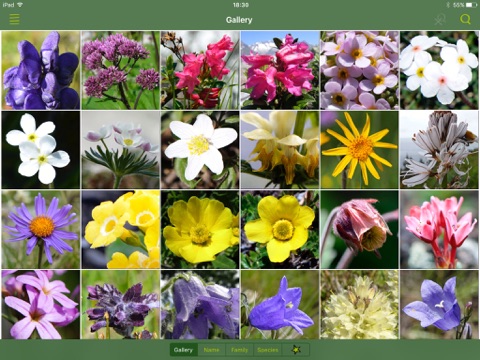The image size is (480, 360).
Task: Switch to the Name tab
Action: (x=212, y=350)
